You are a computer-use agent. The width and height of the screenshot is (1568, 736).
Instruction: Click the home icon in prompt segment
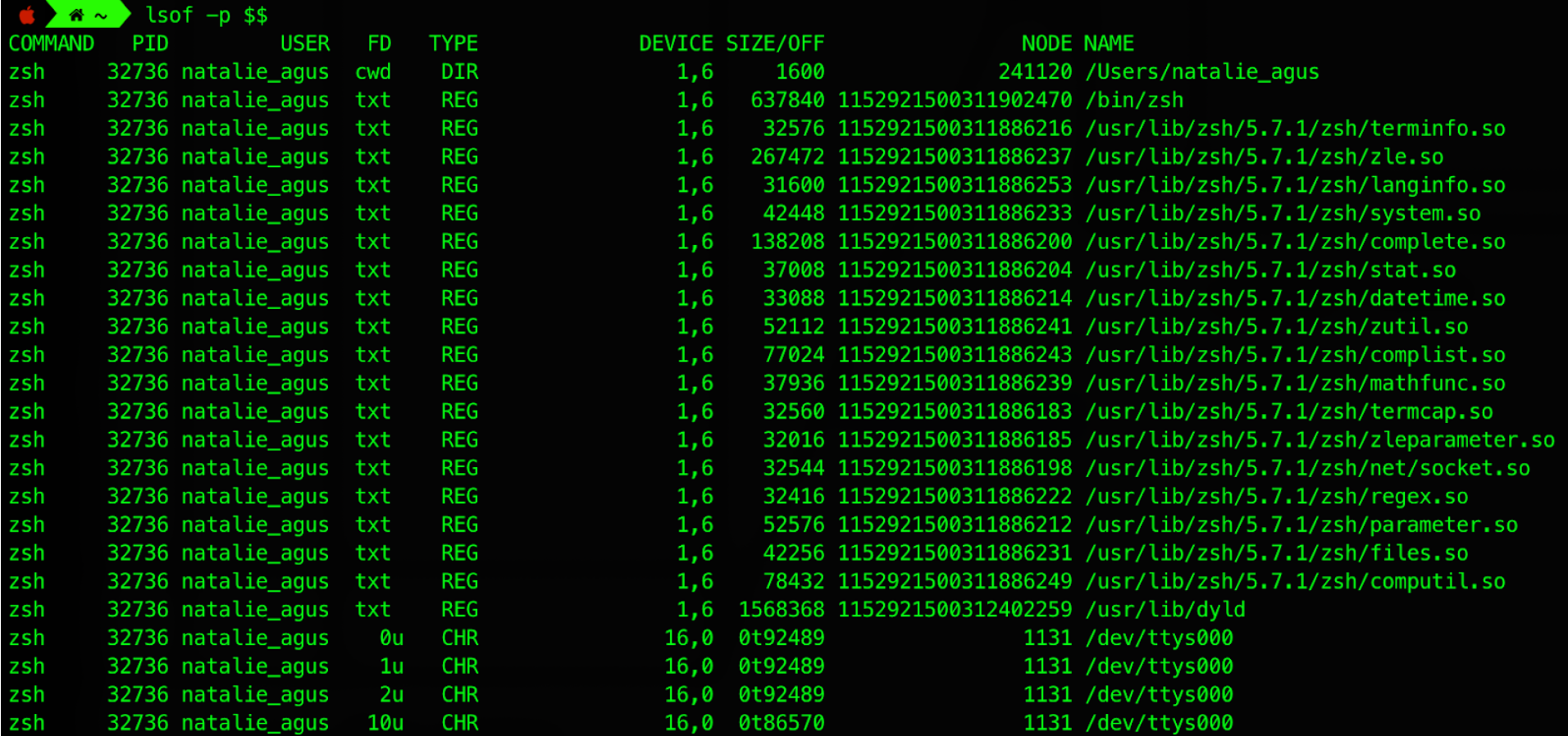coord(76,15)
